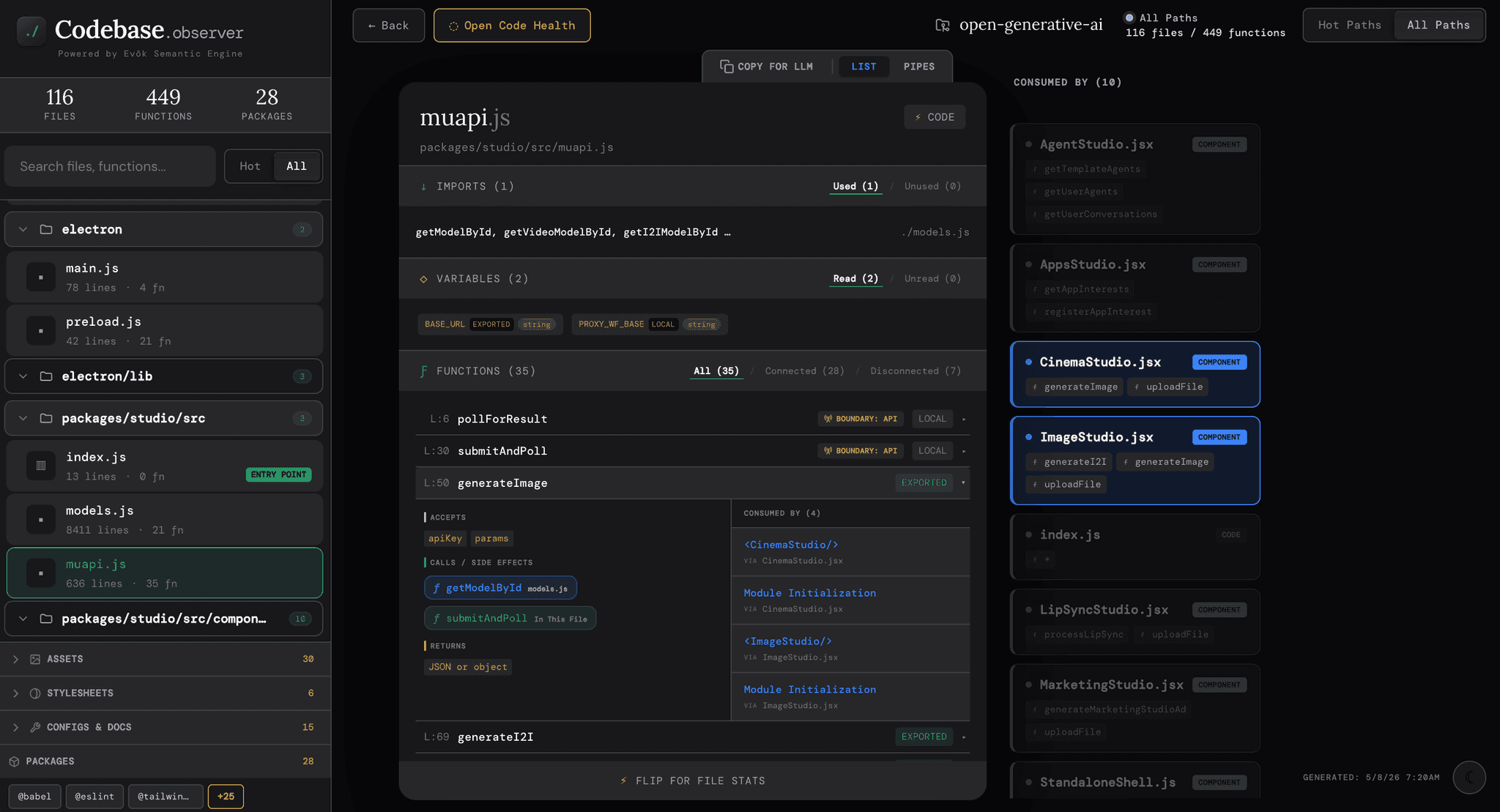Click the main.js file icon
1500x812 pixels.
pos(41,278)
